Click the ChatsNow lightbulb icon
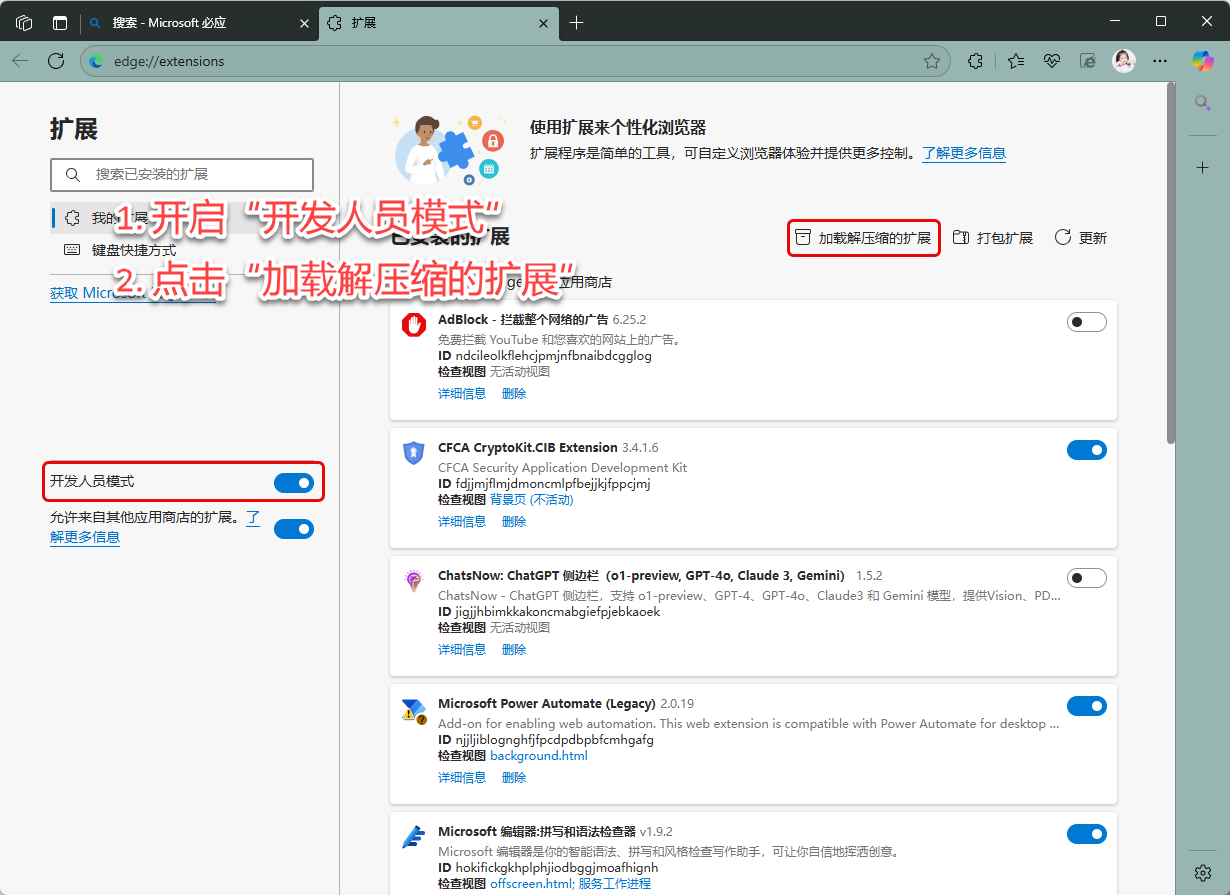The width and height of the screenshot is (1230, 895). coord(414,581)
